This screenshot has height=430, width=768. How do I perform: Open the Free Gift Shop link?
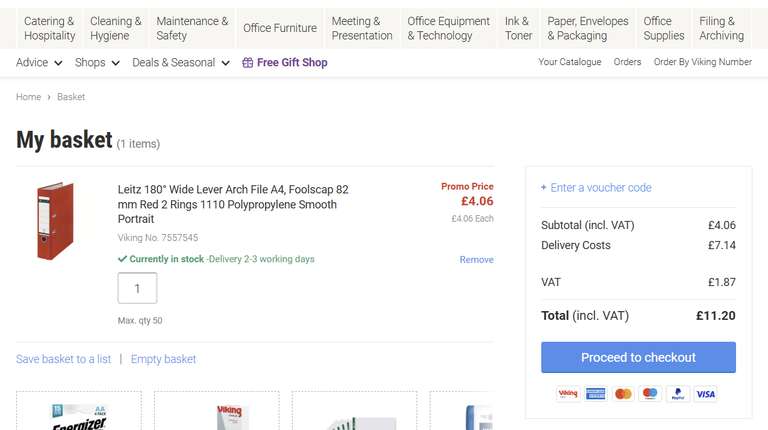click(x=292, y=63)
